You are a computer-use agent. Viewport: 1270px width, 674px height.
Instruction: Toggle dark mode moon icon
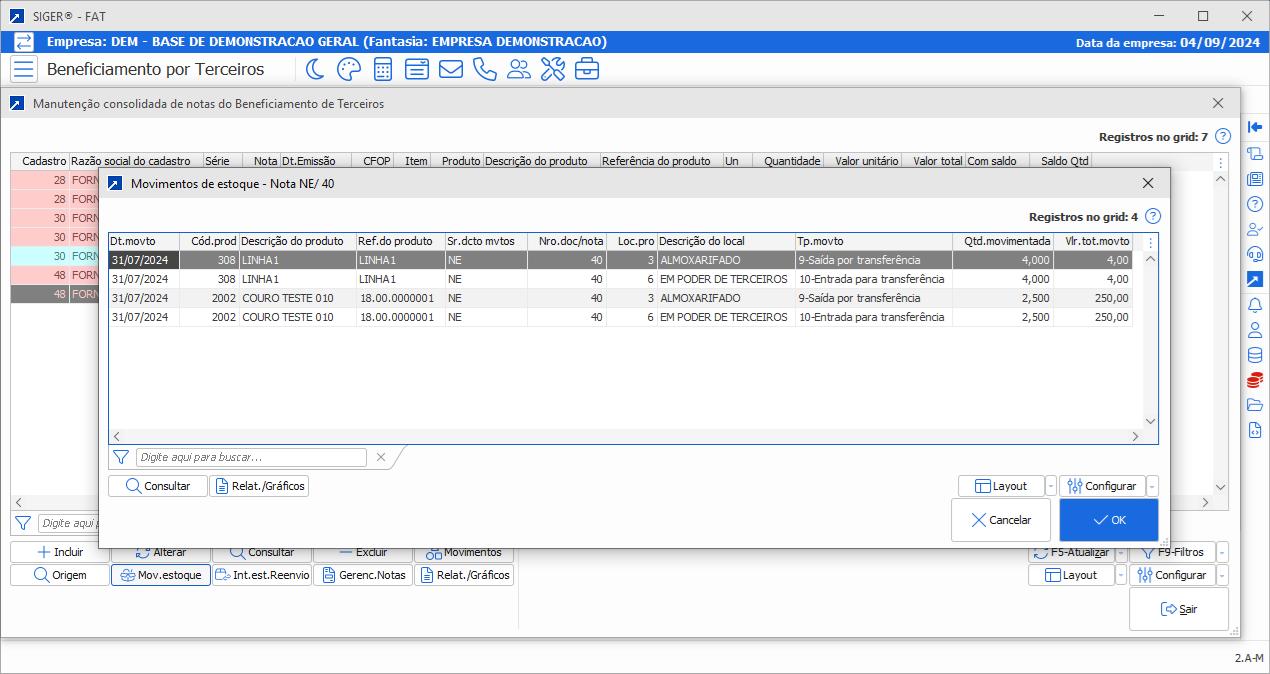pos(315,69)
